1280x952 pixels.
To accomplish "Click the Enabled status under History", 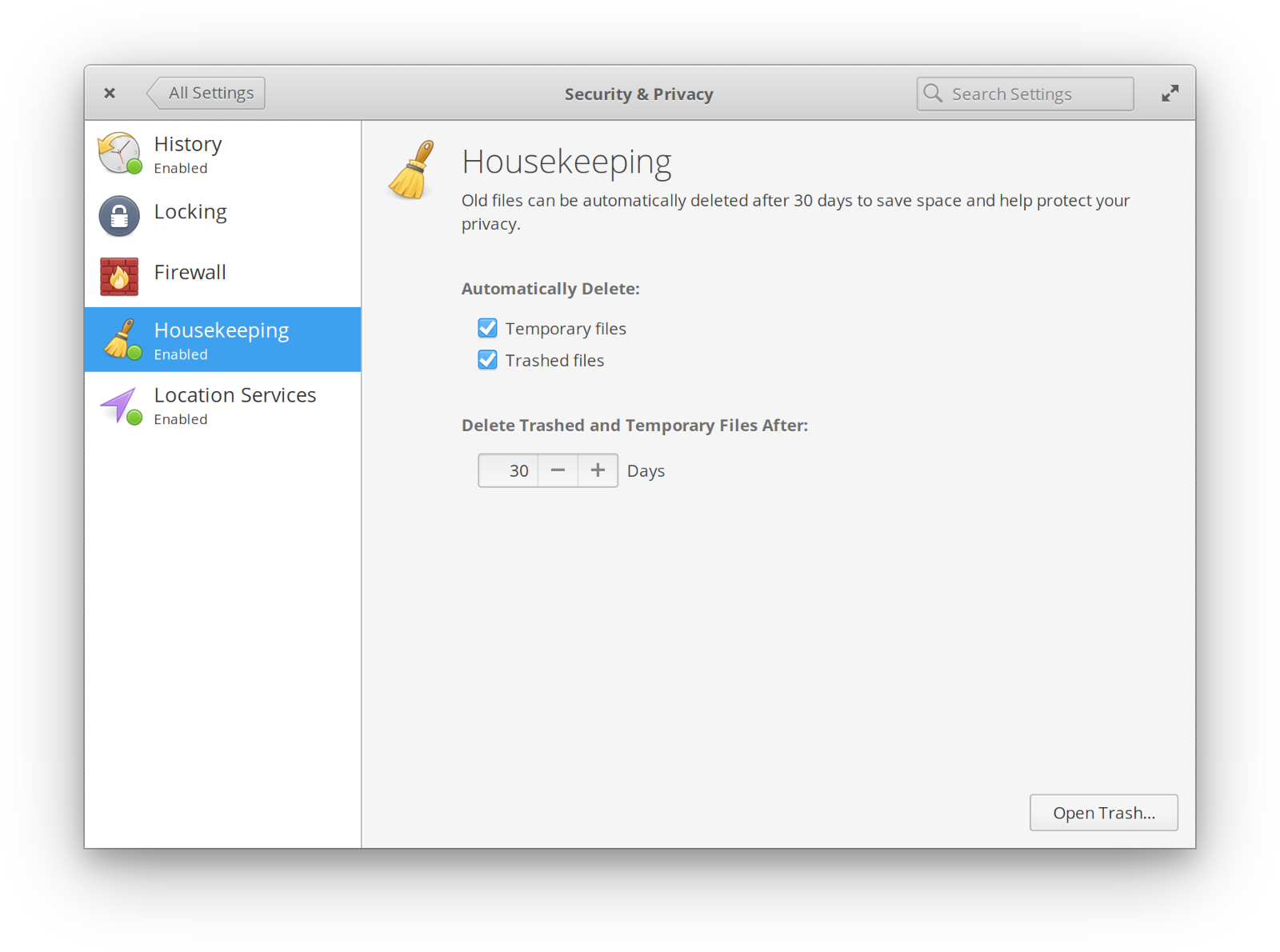I will (x=181, y=168).
